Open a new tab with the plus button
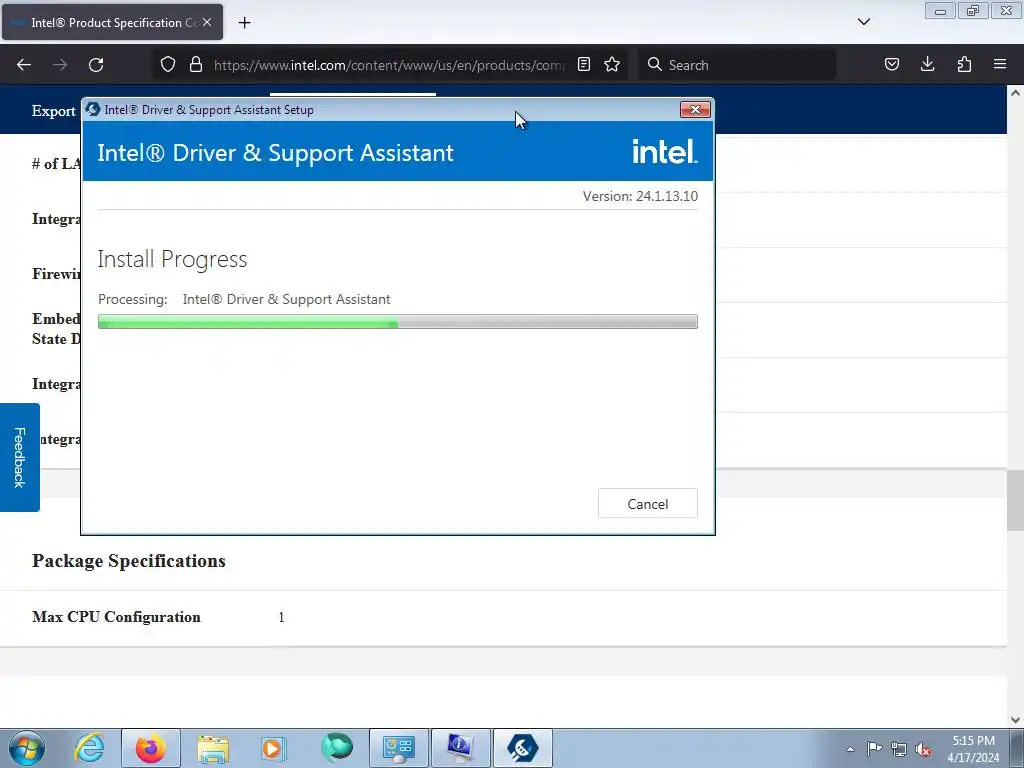This screenshot has width=1024, height=768. [244, 23]
